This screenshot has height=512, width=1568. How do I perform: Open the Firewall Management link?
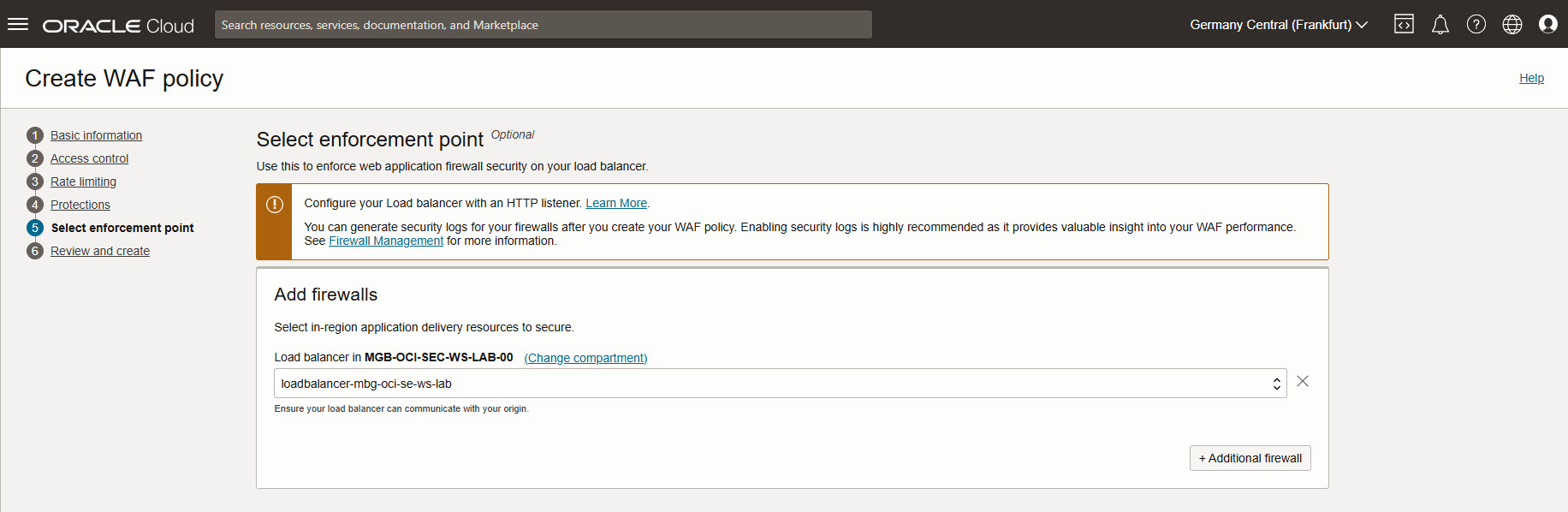point(386,241)
